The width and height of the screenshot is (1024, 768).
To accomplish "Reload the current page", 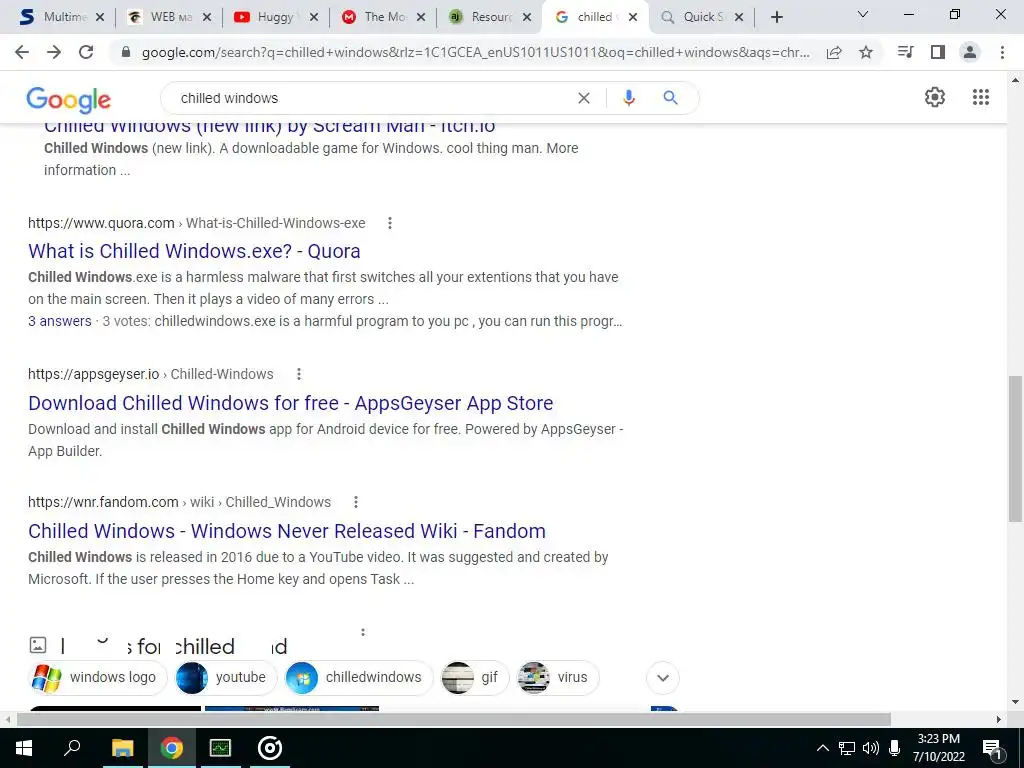I will tap(86, 52).
